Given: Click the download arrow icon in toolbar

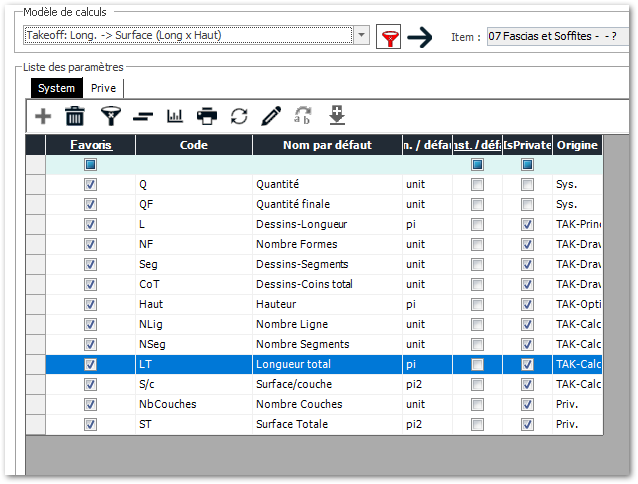Looking at the screenshot, I should (337, 116).
